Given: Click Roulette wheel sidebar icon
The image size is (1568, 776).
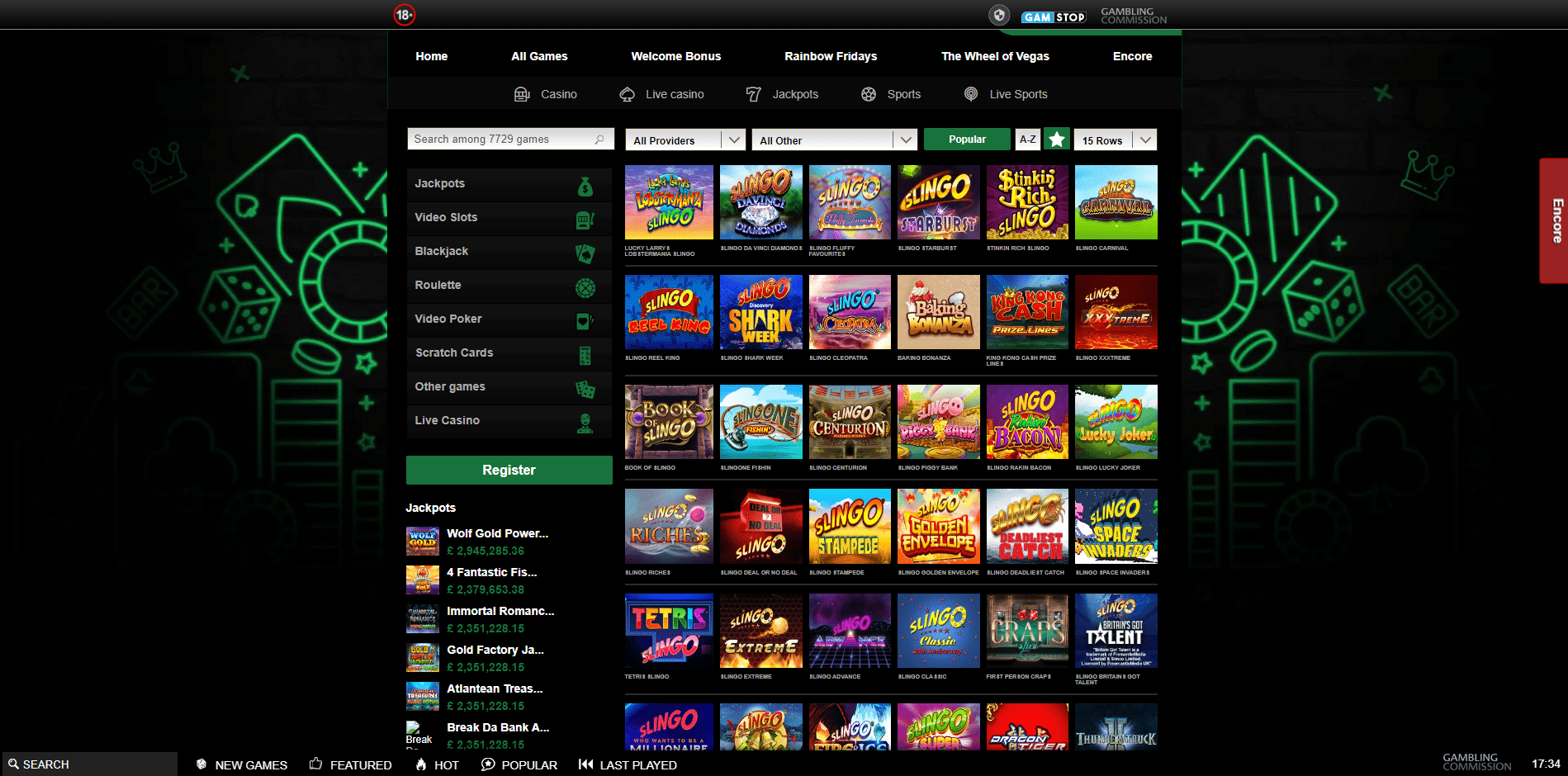Looking at the screenshot, I should tap(585, 287).
